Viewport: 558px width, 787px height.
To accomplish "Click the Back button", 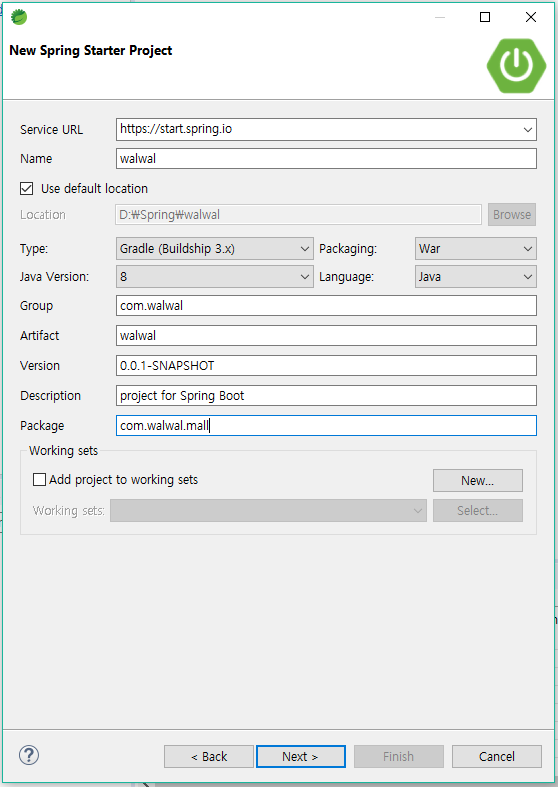I will click(x=209, y=756).
